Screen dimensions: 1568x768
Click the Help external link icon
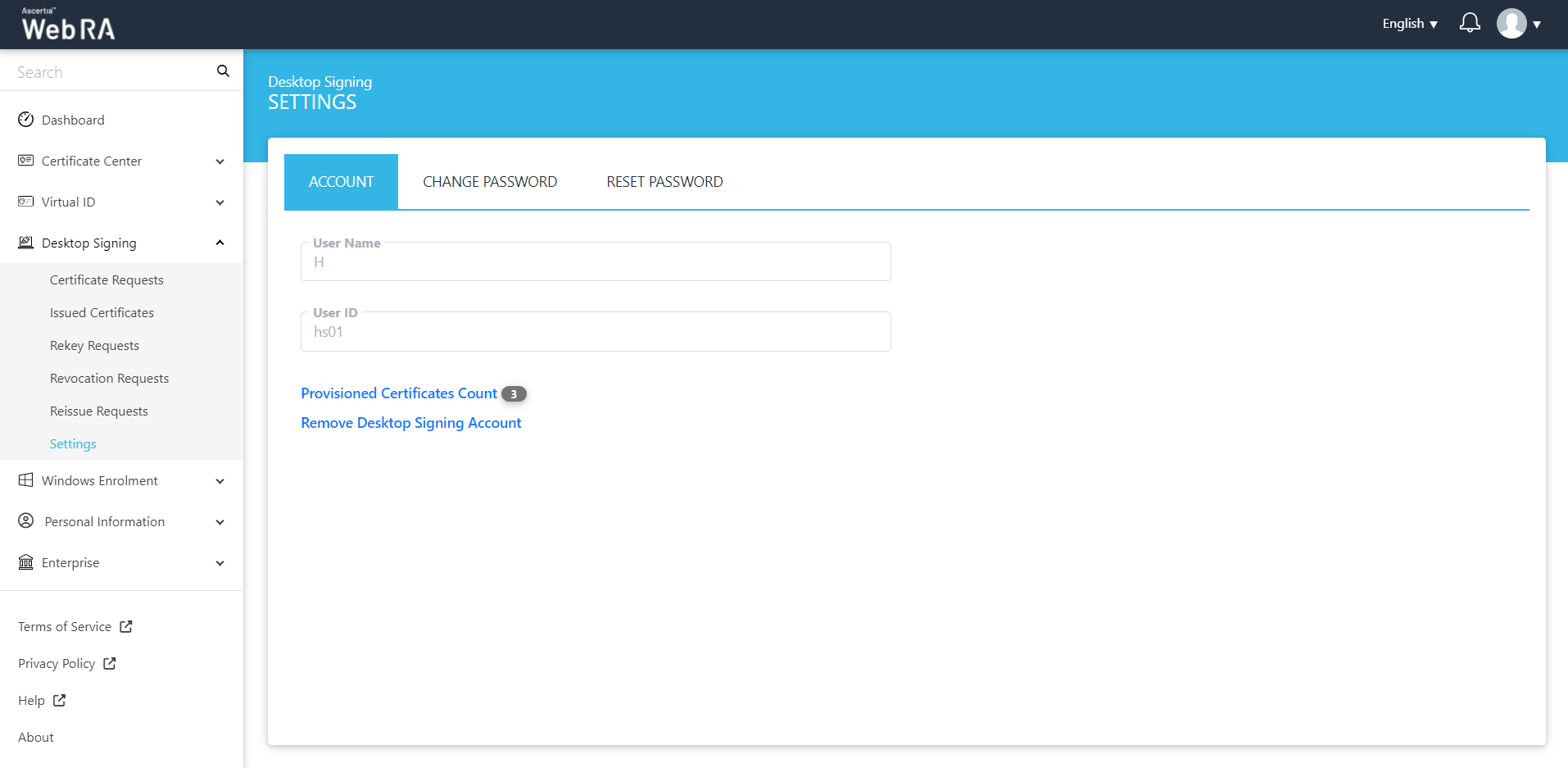(60, 701)
